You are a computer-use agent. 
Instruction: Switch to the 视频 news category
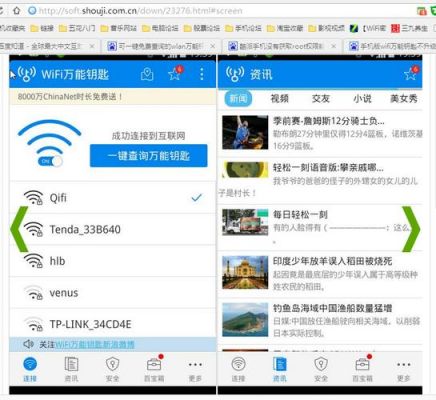pyautogui.click(x=279, y=99)
